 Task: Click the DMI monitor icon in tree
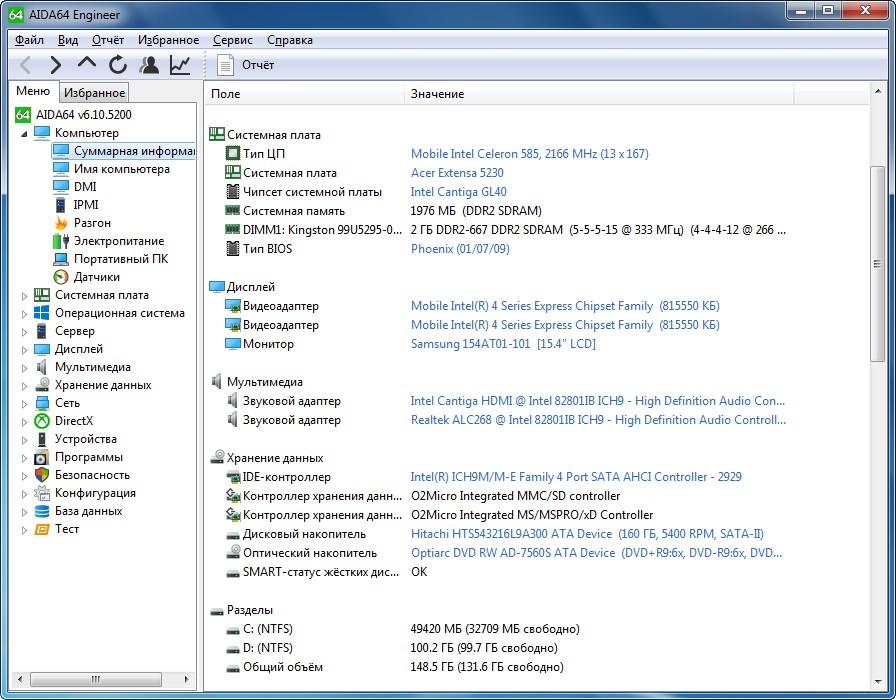click(61, 186)
